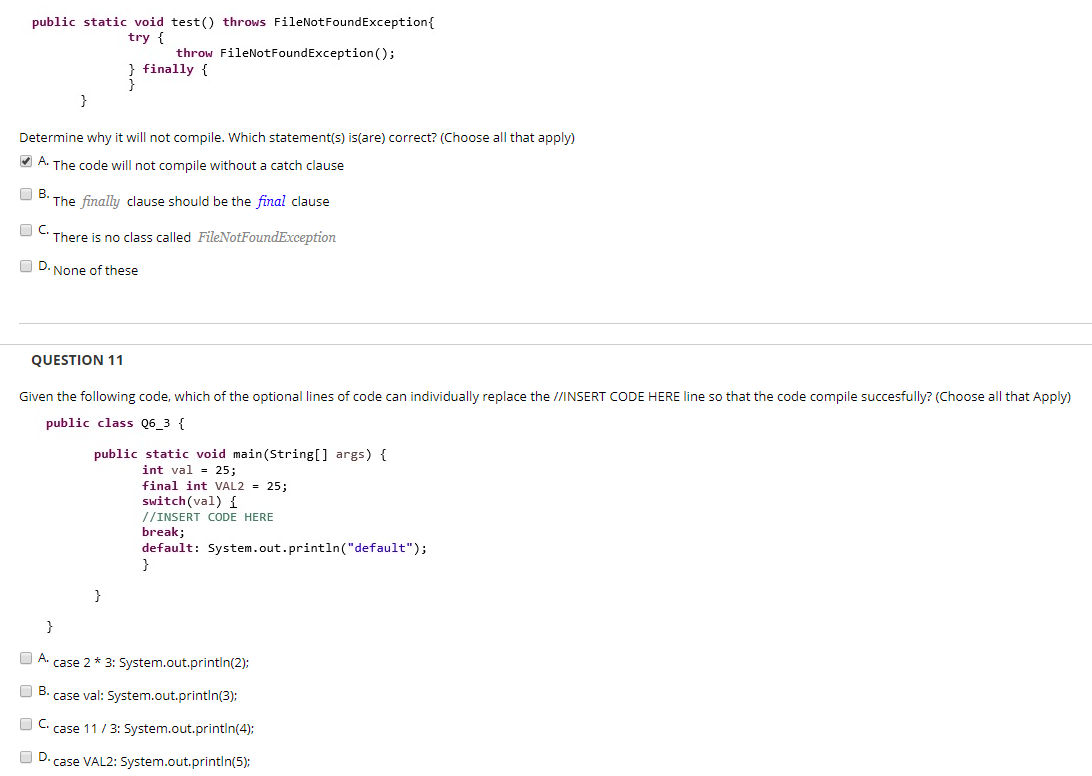Select option B 'case val' checkbox
Screen dimensions: 1092x776
point(25,690)
